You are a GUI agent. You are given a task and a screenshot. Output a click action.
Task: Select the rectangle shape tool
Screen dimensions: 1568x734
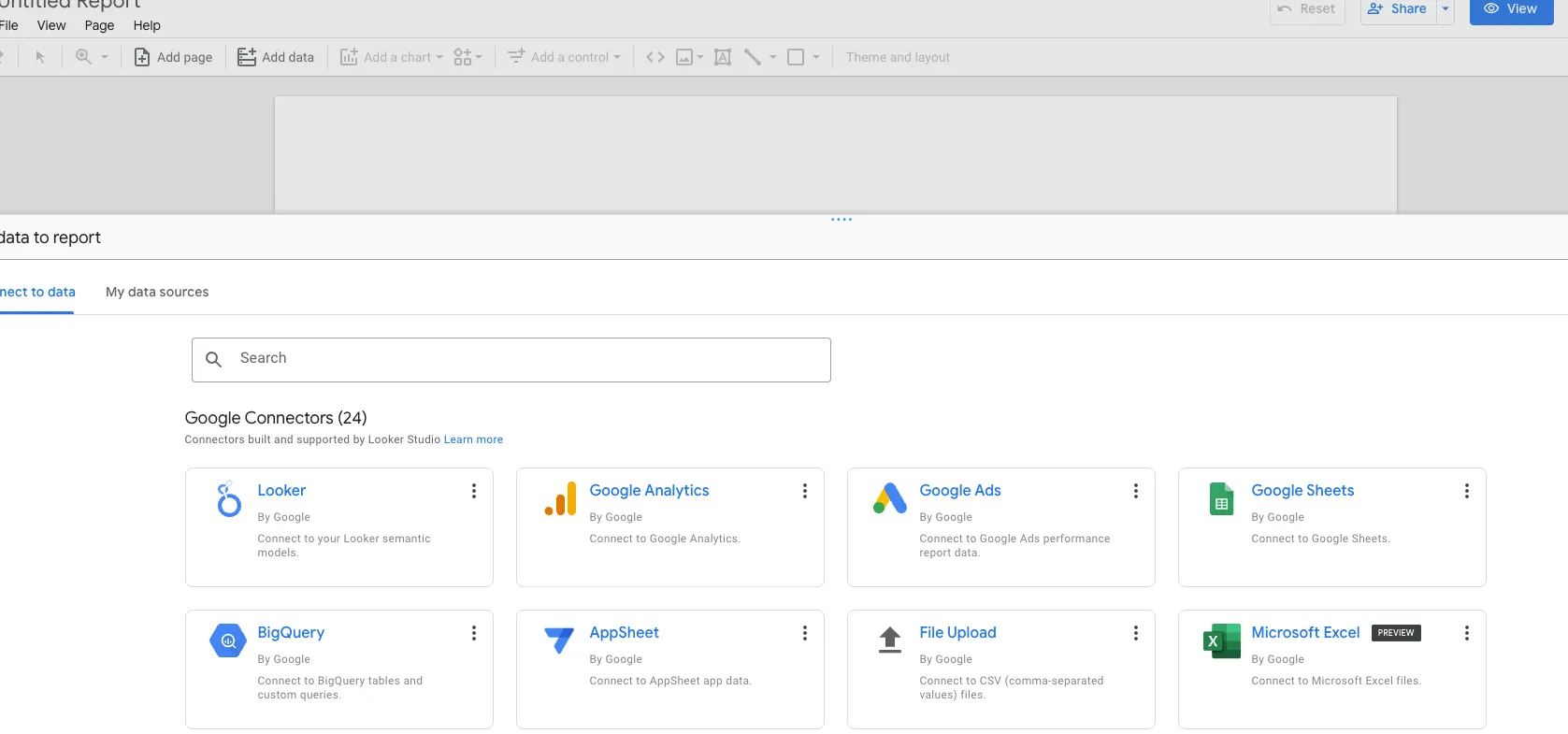(x=796, y=57)
